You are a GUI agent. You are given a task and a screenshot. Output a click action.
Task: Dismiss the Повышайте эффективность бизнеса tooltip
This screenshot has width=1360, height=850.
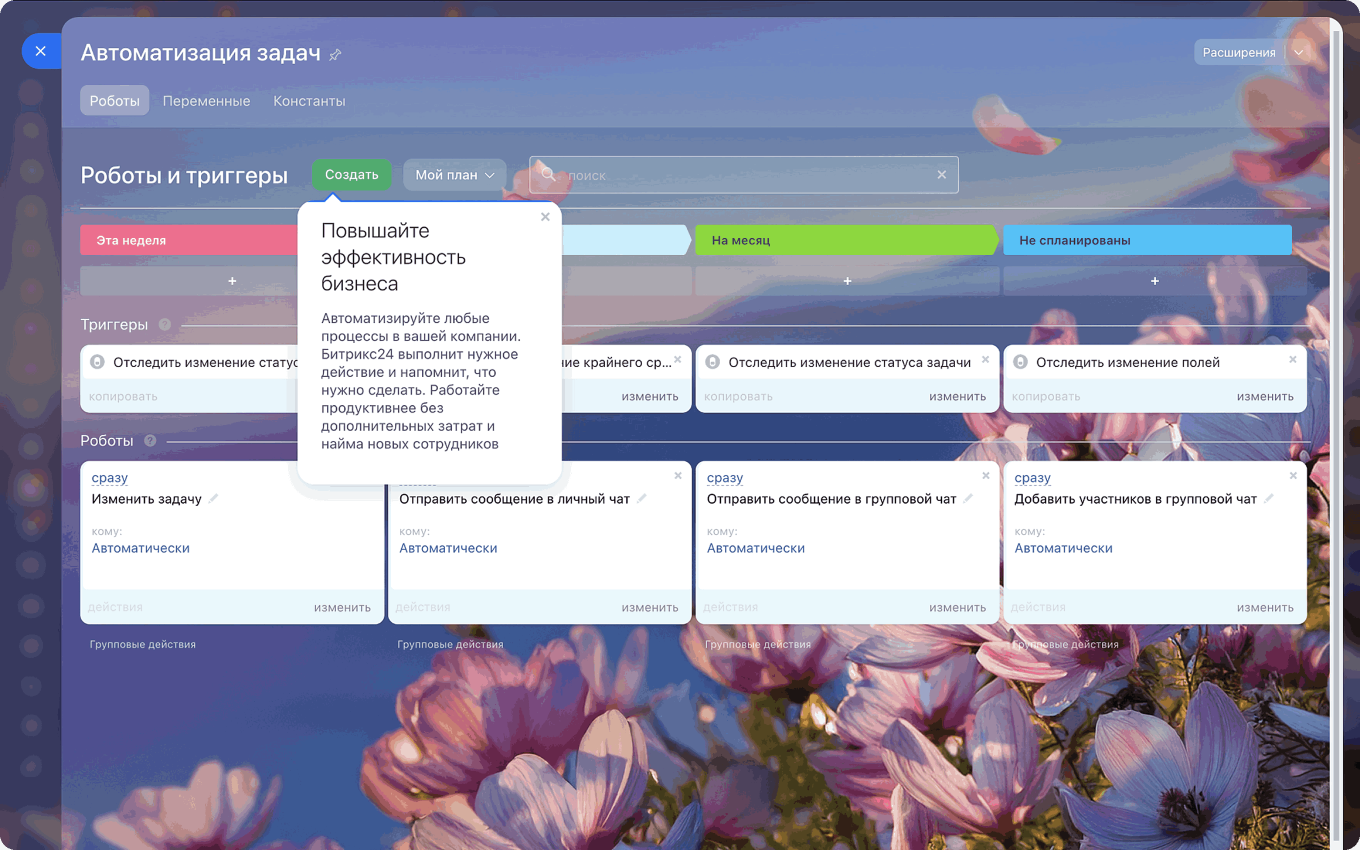(x=545, y=217)
